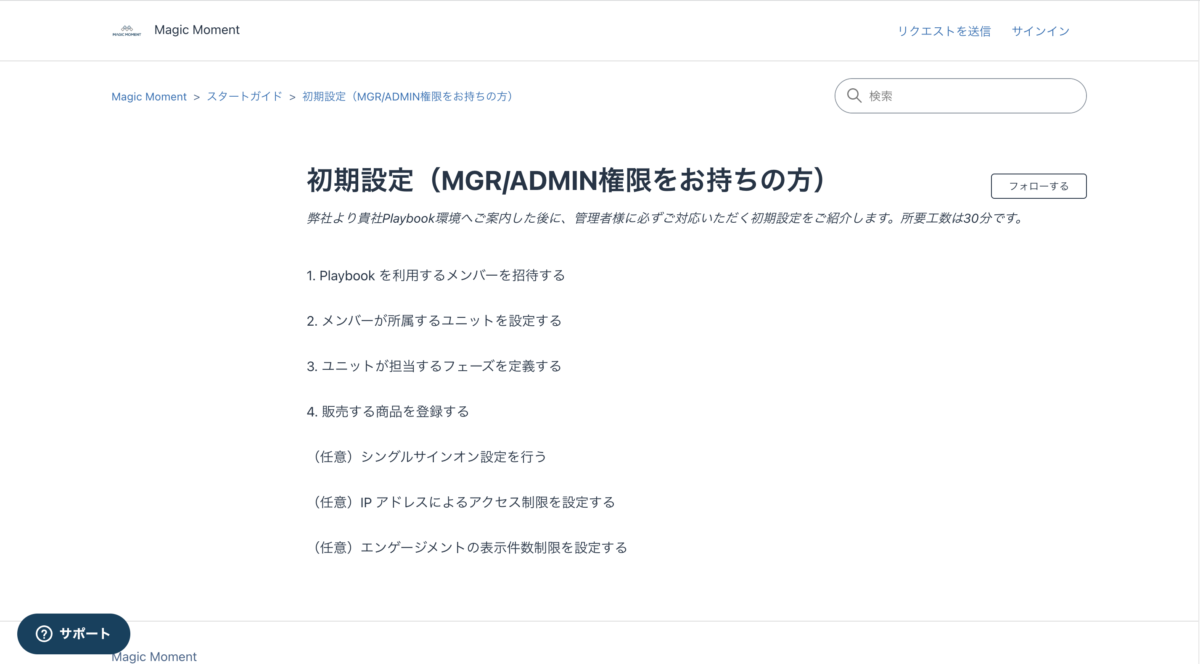Click the フォローする button
This screenshot has height=664, width=1200.
[1038, 186]
